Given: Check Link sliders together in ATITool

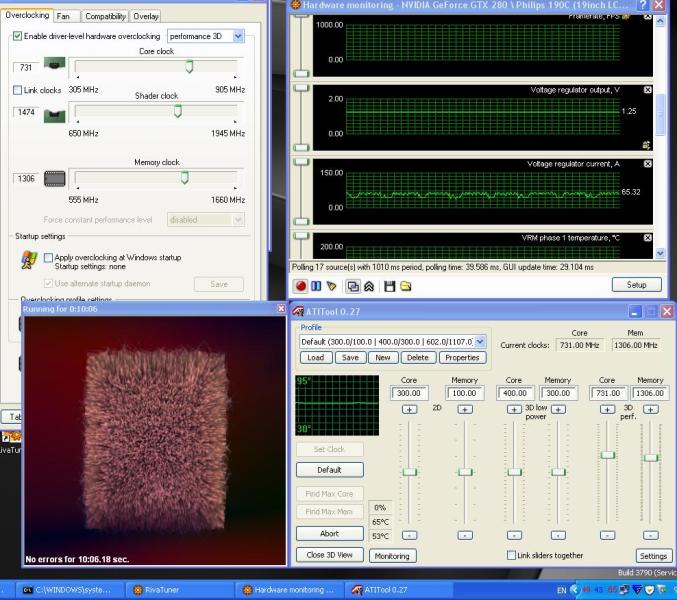Looking at the screenshot, I should 511,555.
